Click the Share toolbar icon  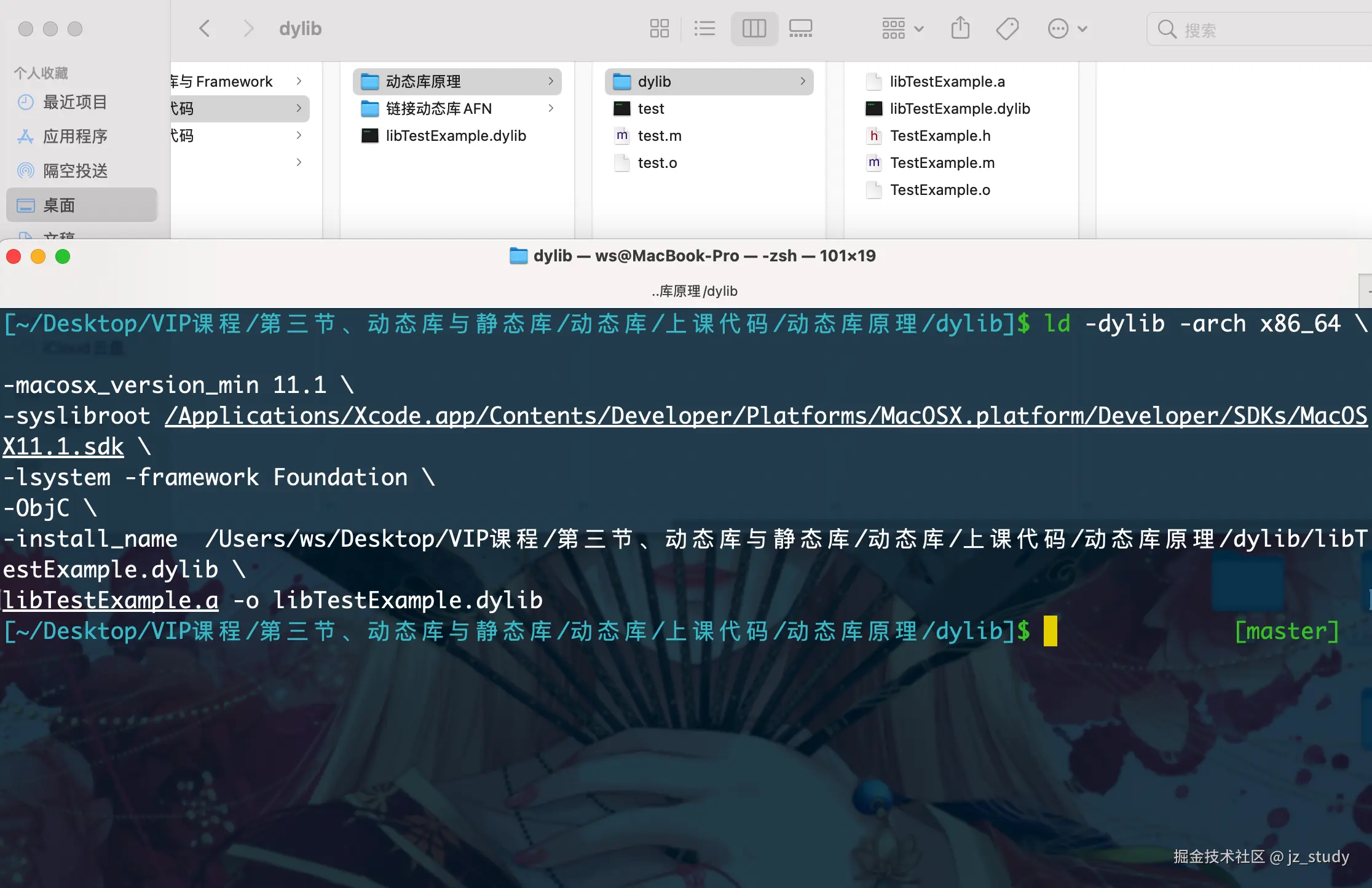coord(960,28)
